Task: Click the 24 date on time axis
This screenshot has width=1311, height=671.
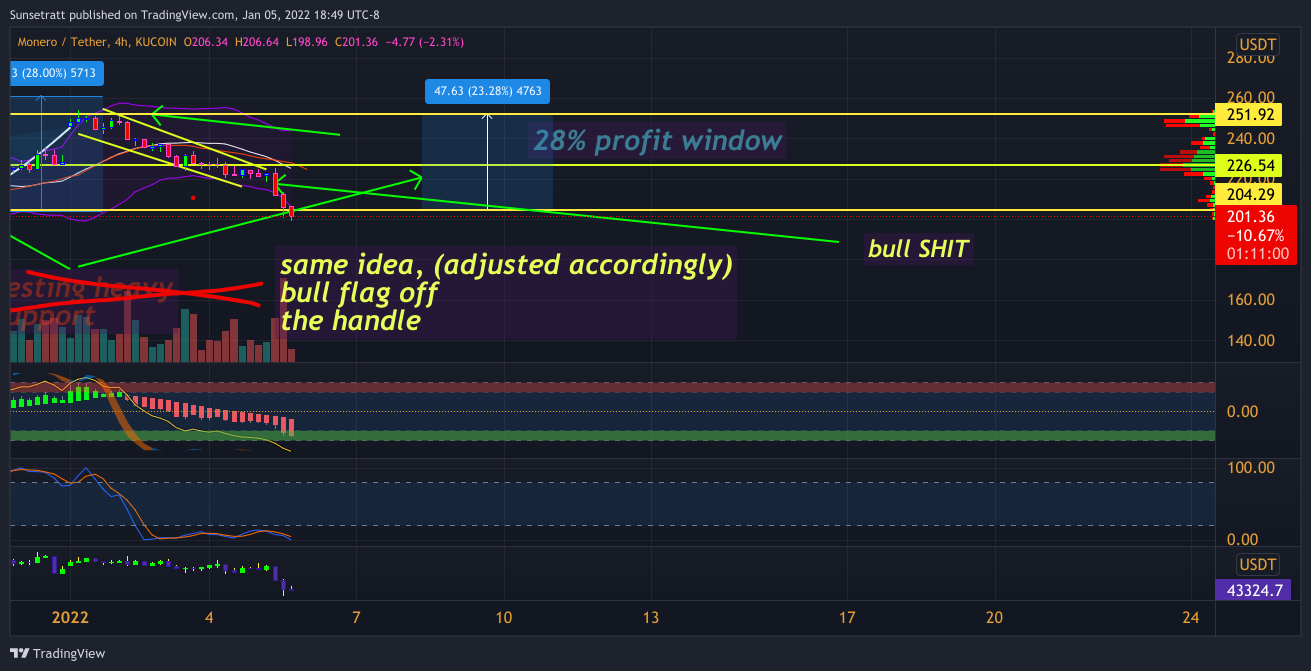Action: [1191, 617]
